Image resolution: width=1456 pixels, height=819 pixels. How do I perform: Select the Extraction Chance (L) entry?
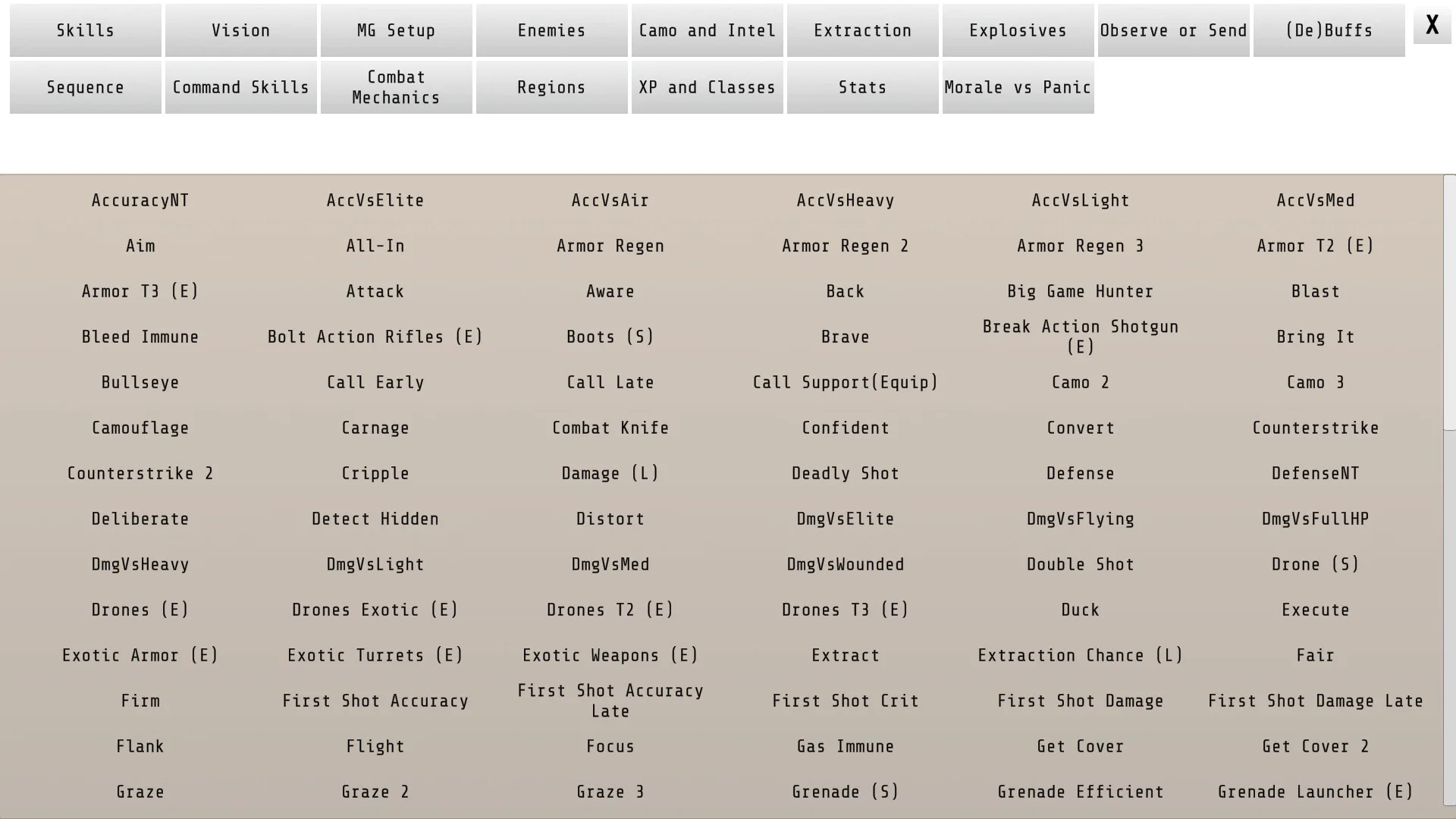1081,655
